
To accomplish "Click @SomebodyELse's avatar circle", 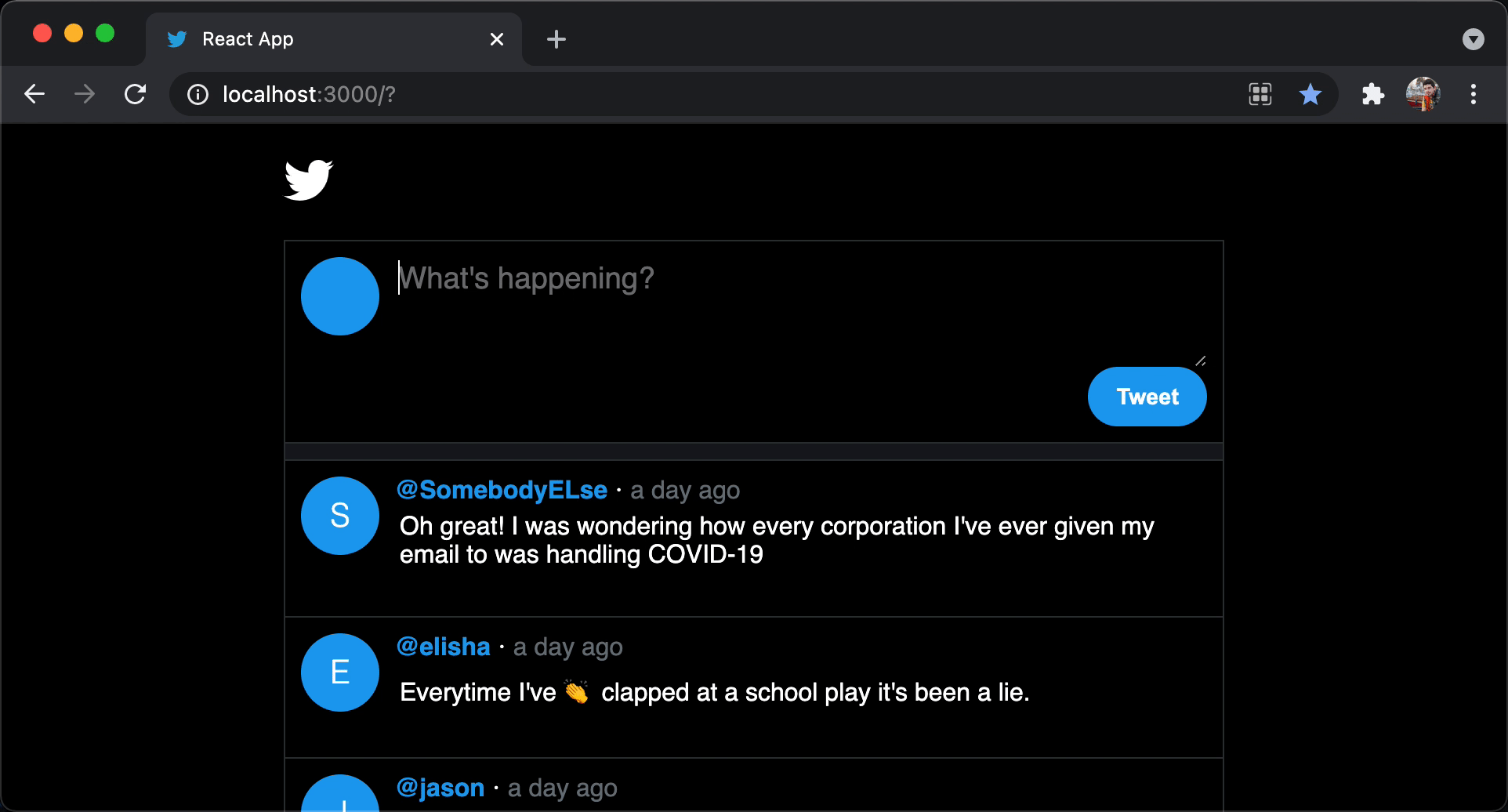I will (339, 515).
